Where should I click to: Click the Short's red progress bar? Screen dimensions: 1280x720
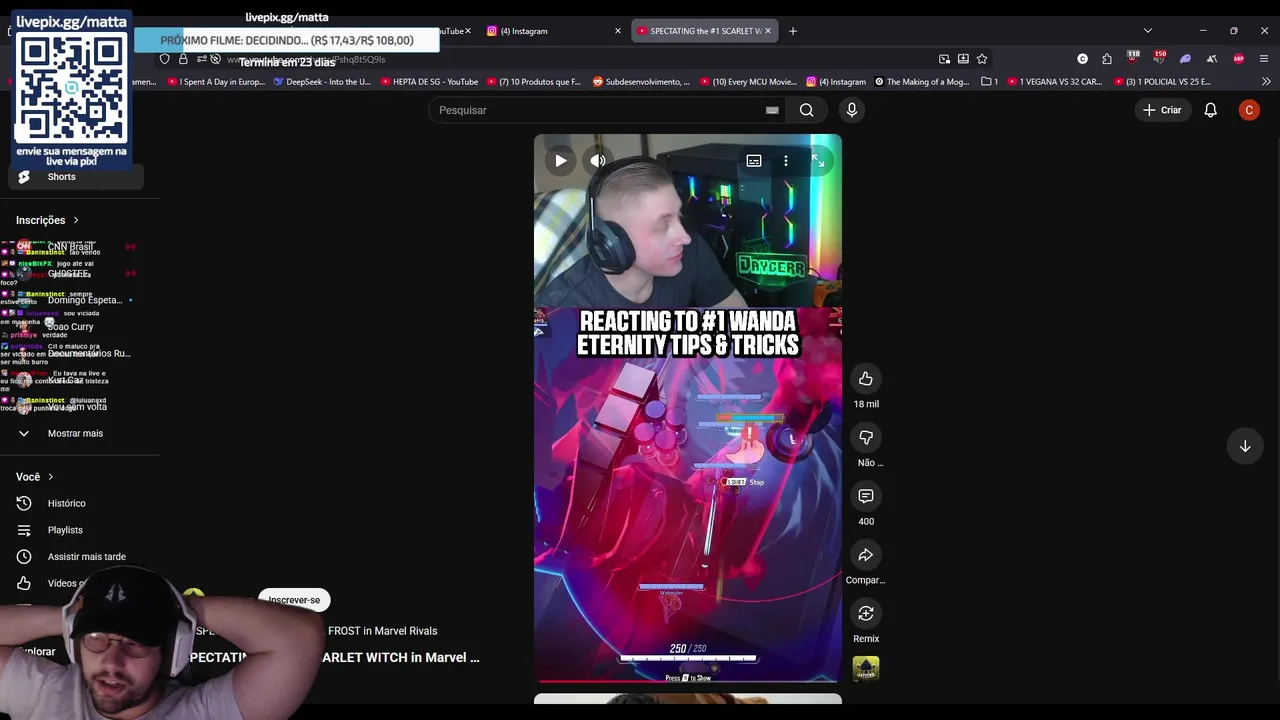tap(688, 682)
